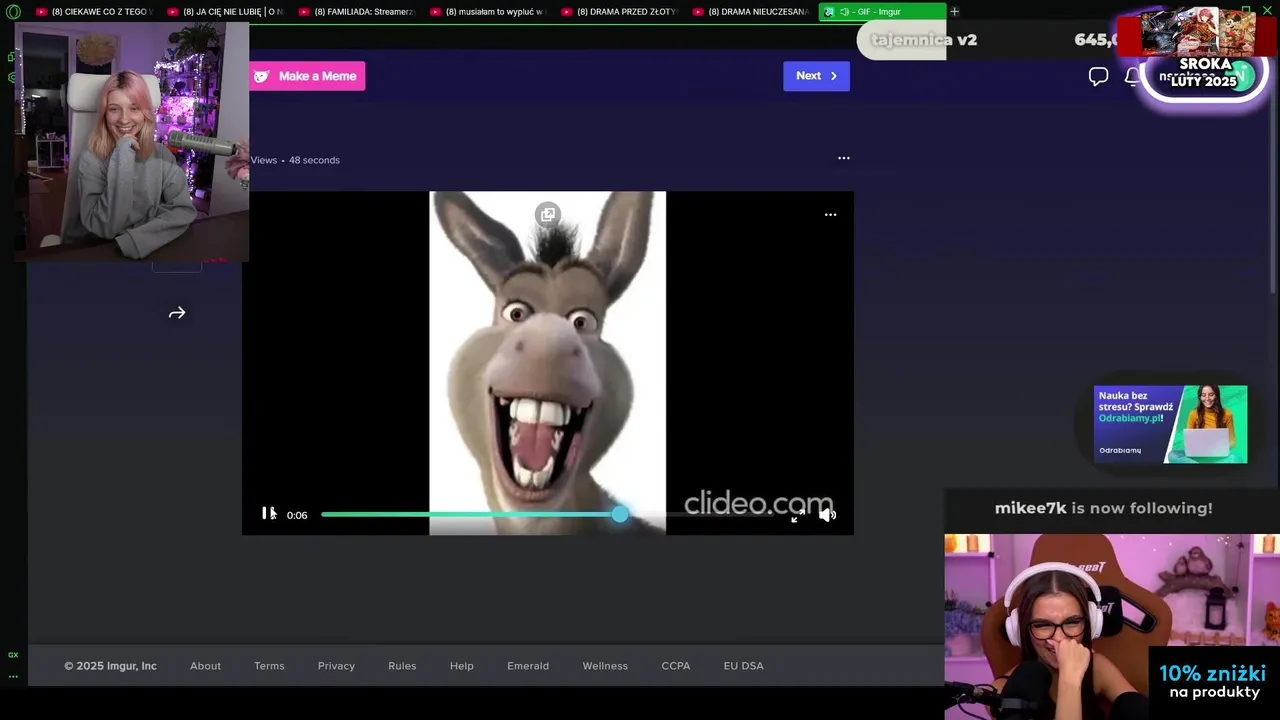Click the open-in-new-window icon atop the video
The image size is (1280, 720).
547,214
